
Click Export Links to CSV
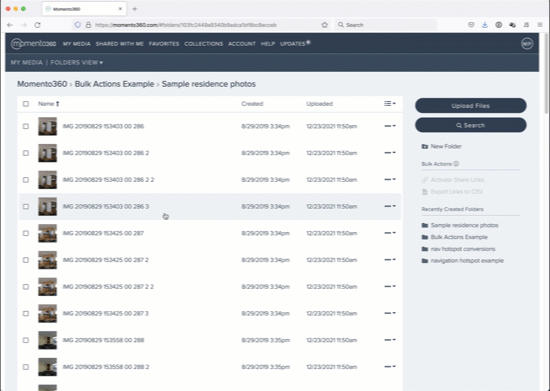coord(452,192)
